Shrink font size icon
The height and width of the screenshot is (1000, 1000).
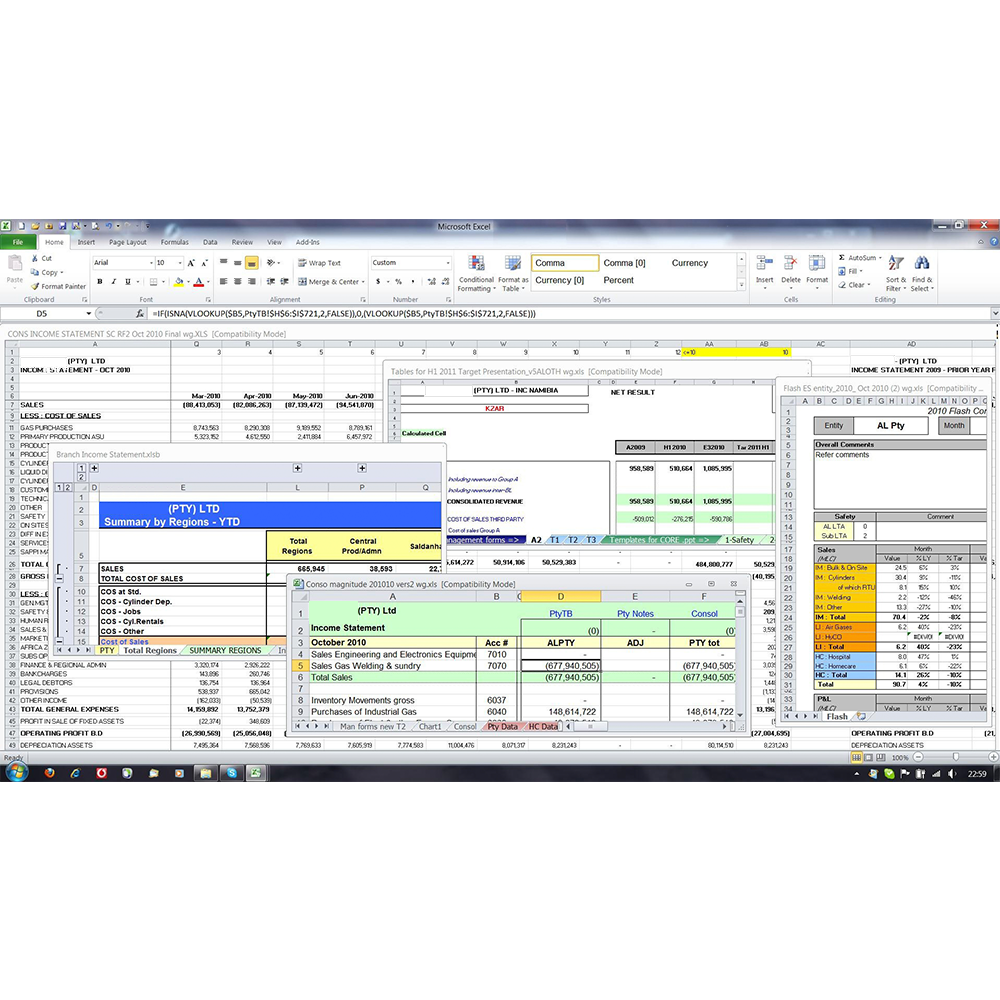pos(204,263)
